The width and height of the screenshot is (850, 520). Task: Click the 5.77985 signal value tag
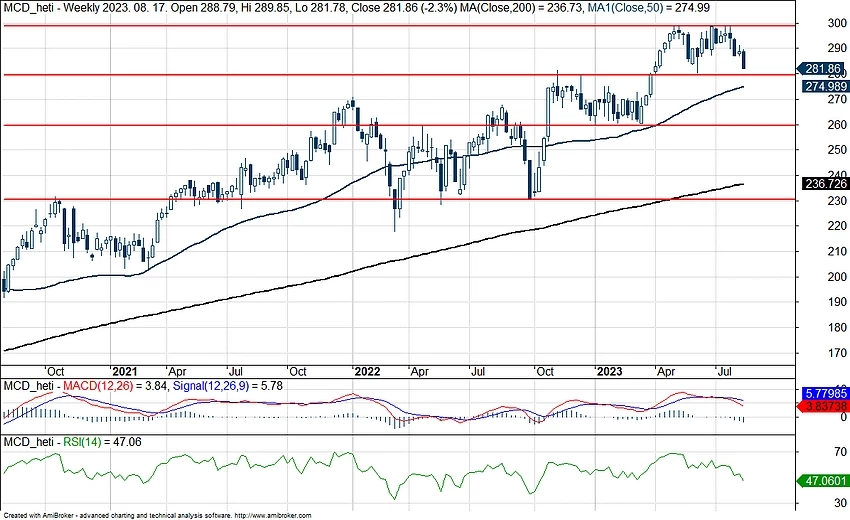[x=825, y=393]
